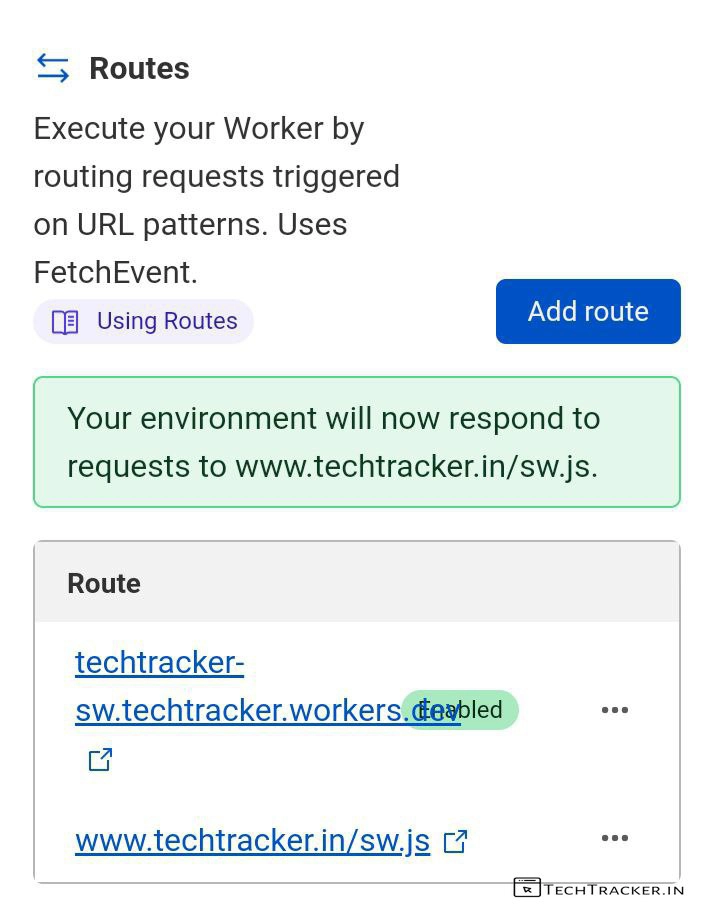This screenshot has width=720, height=918.
Task: Open three-dot menu for www.techtracker.in/sw.js route
Action: tap(614, 838)
